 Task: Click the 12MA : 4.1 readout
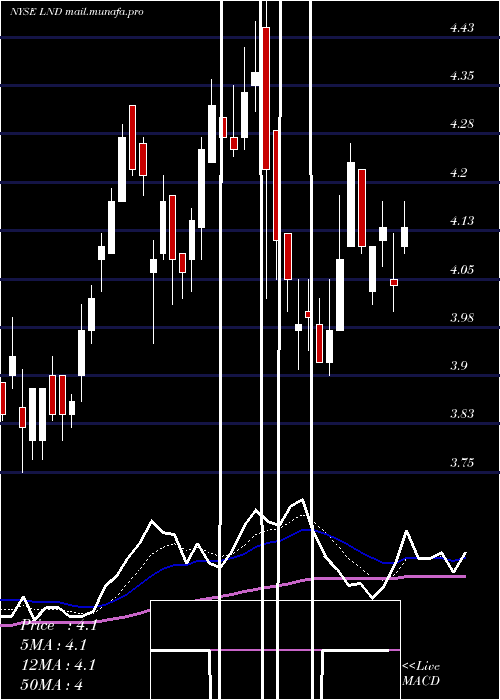(58, 665)
